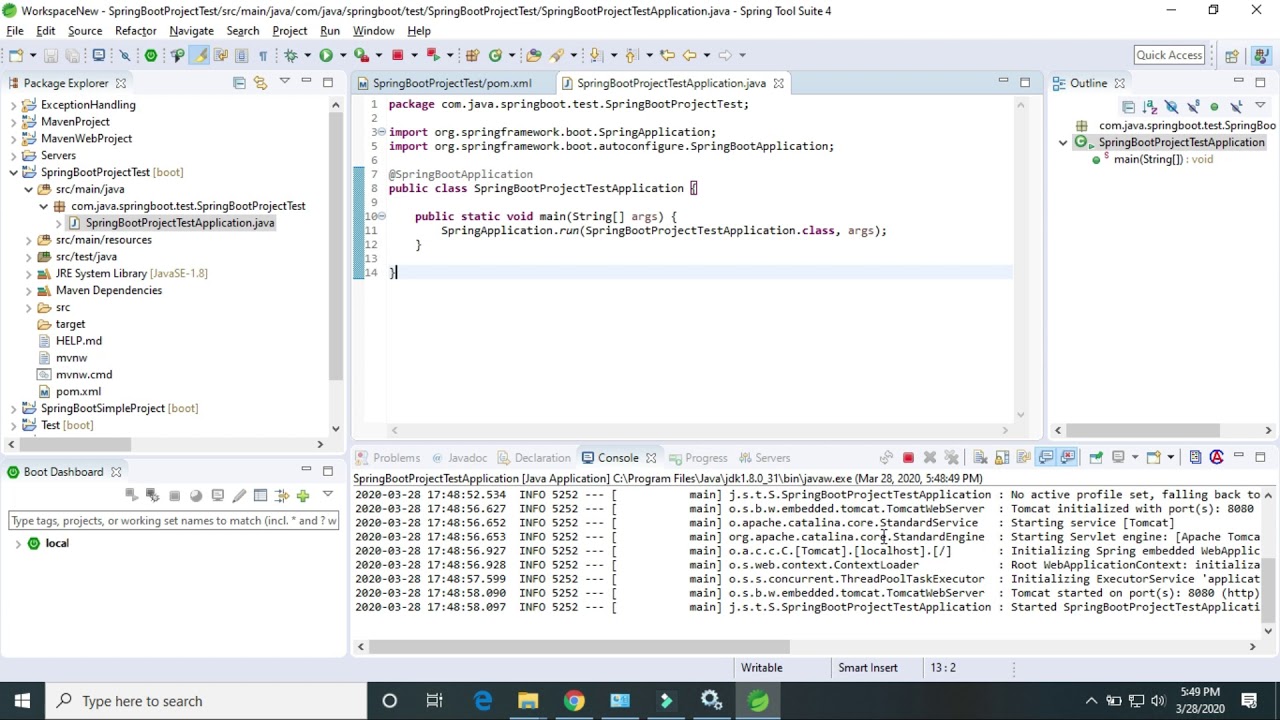Stop the running app with the console's red Terminate button
This screenshot has width=1280, height=720.
click(908, 458)
